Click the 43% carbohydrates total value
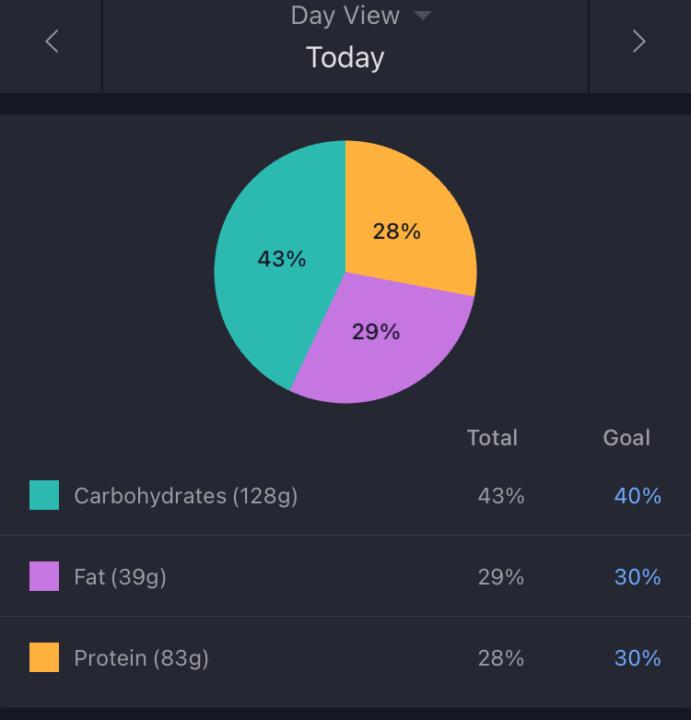691x720 pixels. pos(500,496)
